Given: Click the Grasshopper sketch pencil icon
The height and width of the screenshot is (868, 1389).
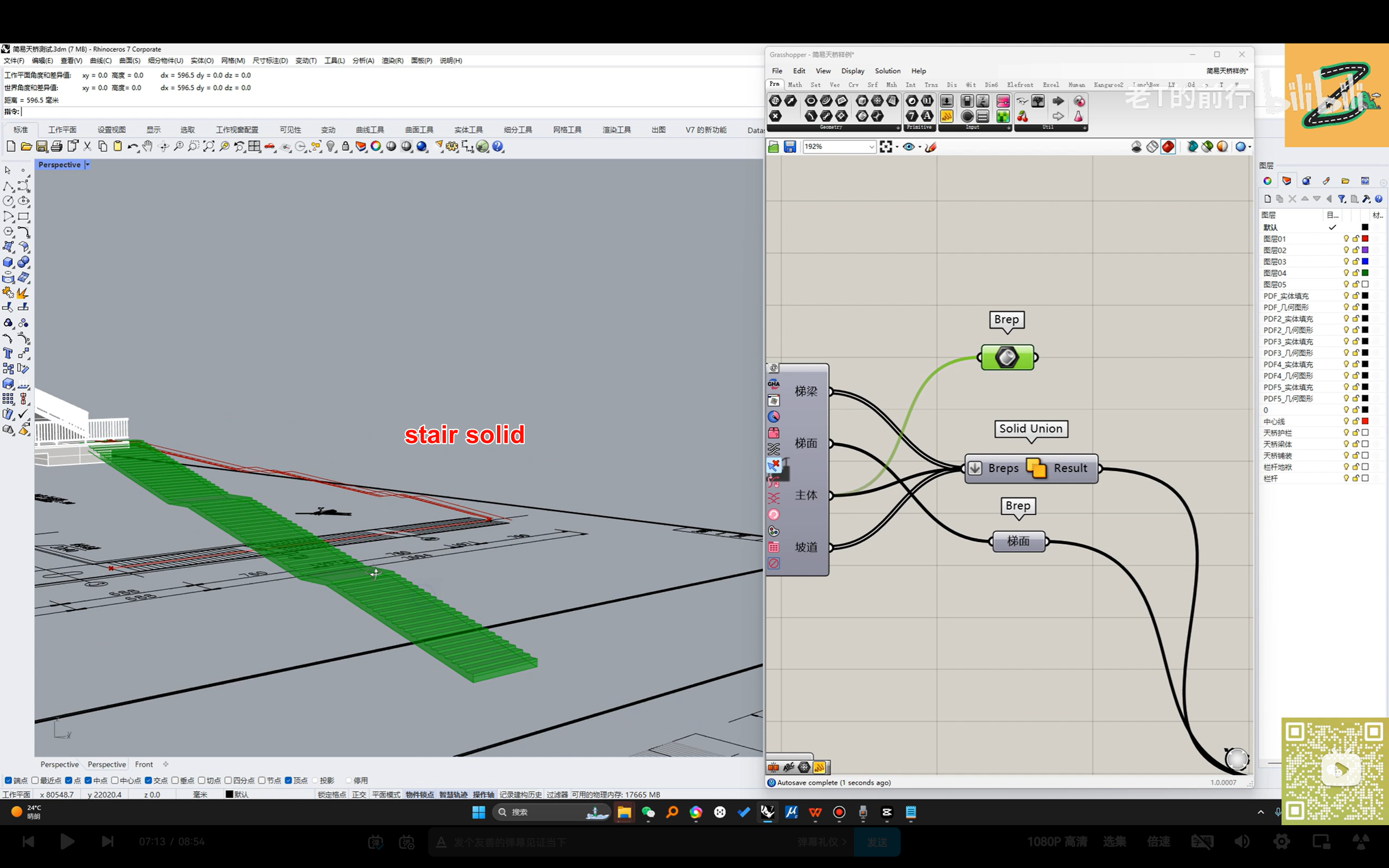Looking at the screenshot, I should 931,147.
